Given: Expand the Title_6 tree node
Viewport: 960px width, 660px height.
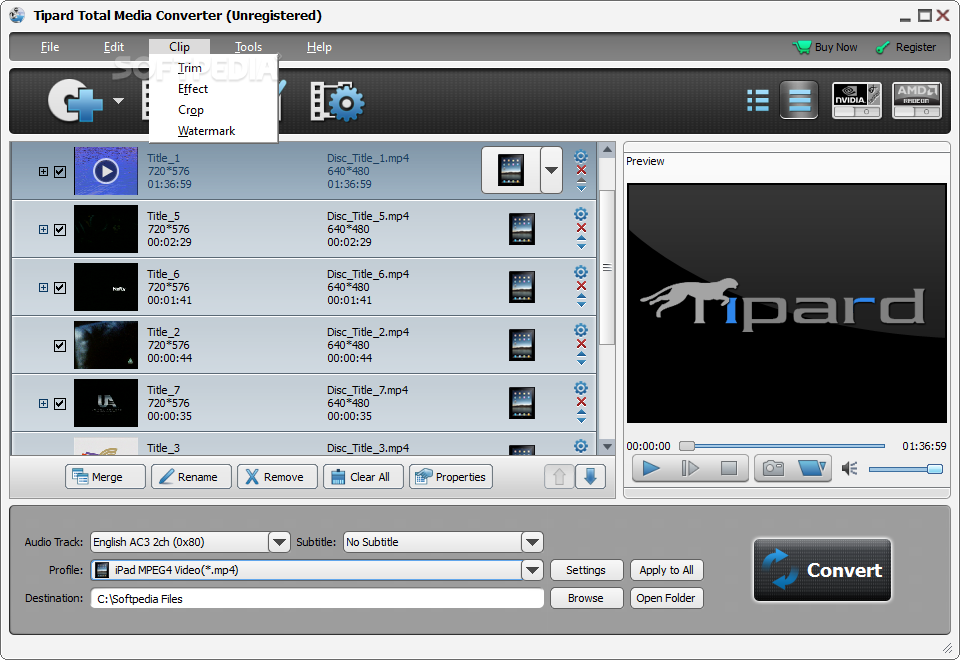Looking at the screenshot, I should 43,288.
